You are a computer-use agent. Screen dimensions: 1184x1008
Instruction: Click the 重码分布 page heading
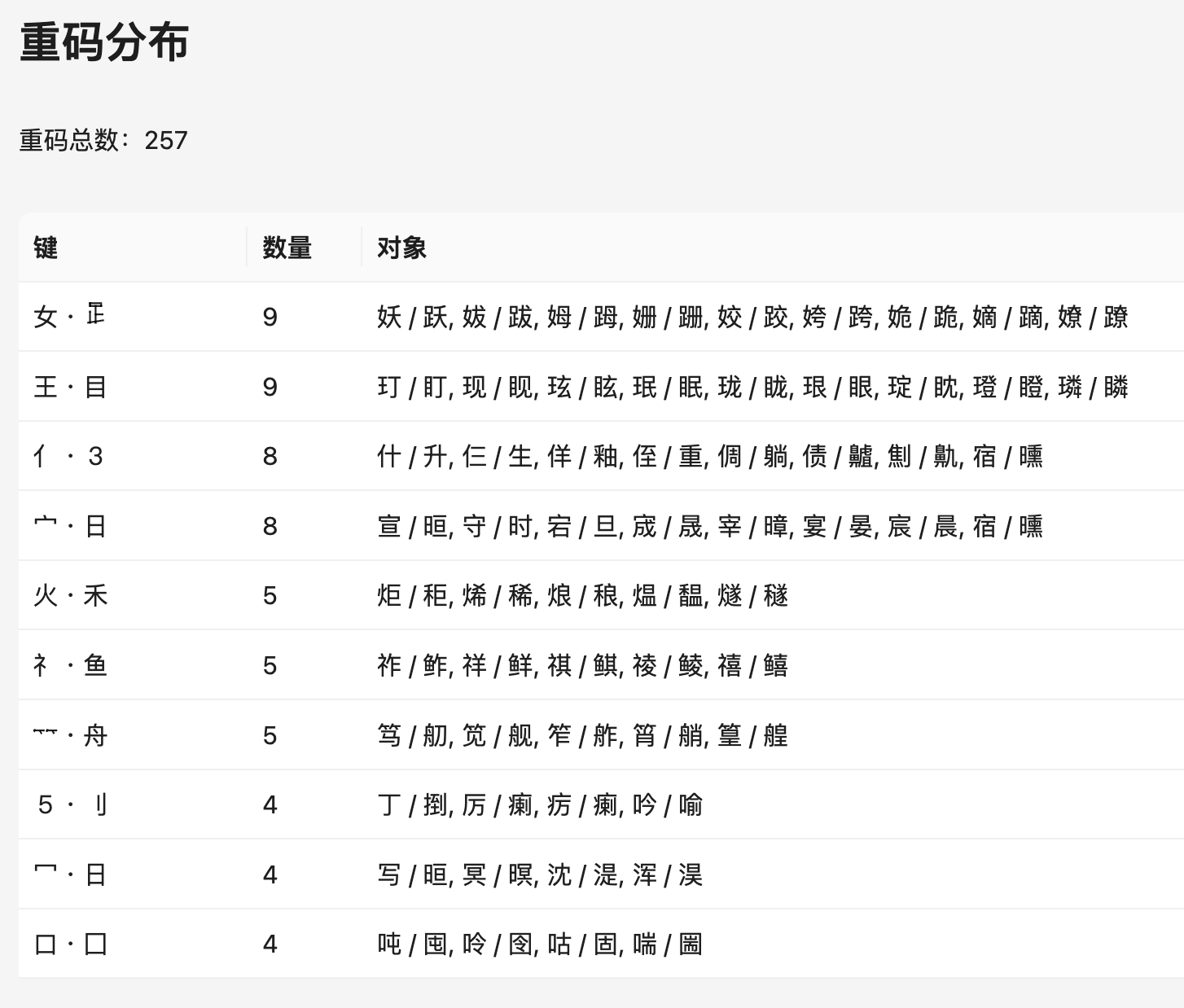(104, 42)
